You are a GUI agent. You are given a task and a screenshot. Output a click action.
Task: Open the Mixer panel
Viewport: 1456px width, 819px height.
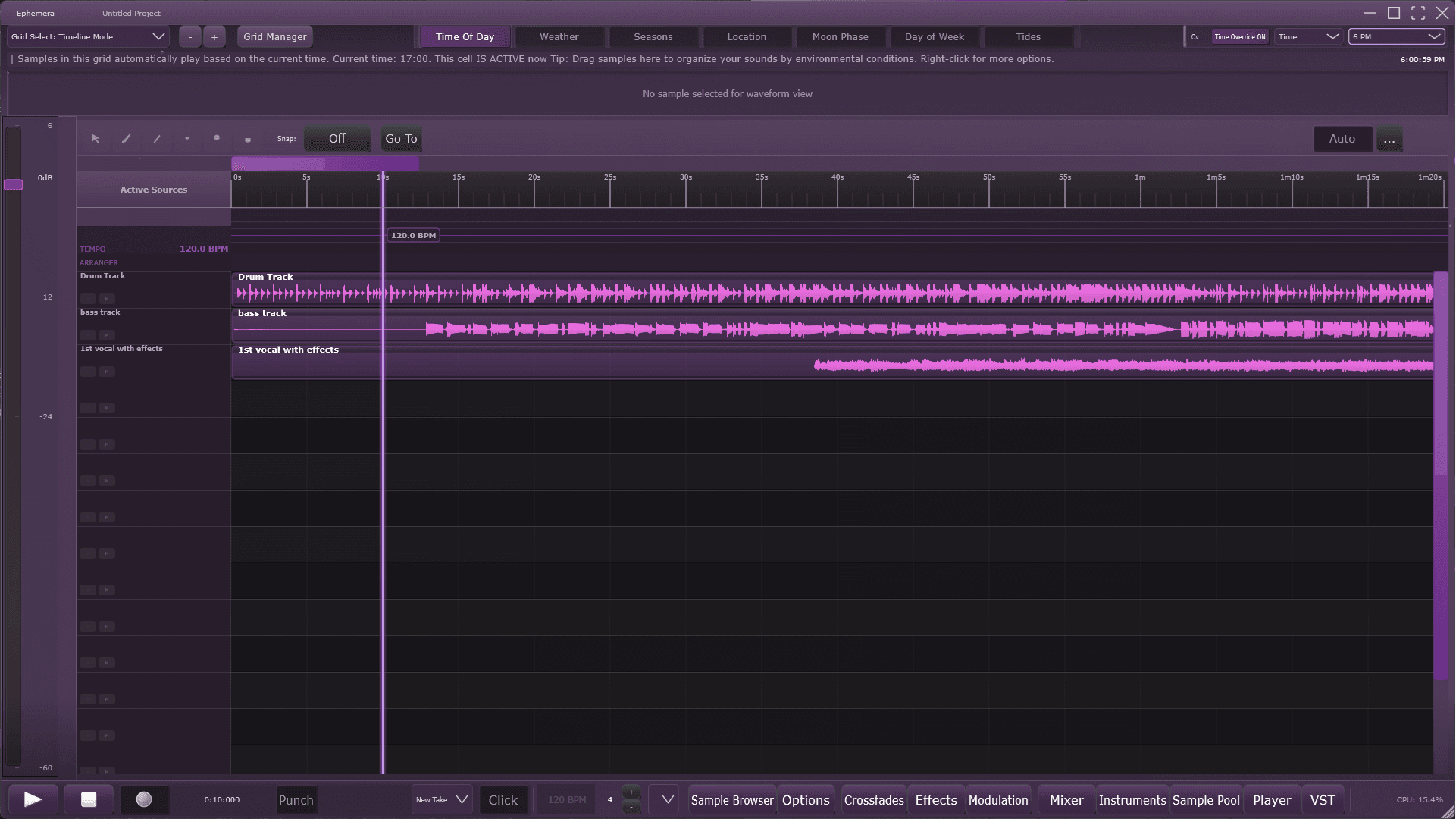(1066, 800)
